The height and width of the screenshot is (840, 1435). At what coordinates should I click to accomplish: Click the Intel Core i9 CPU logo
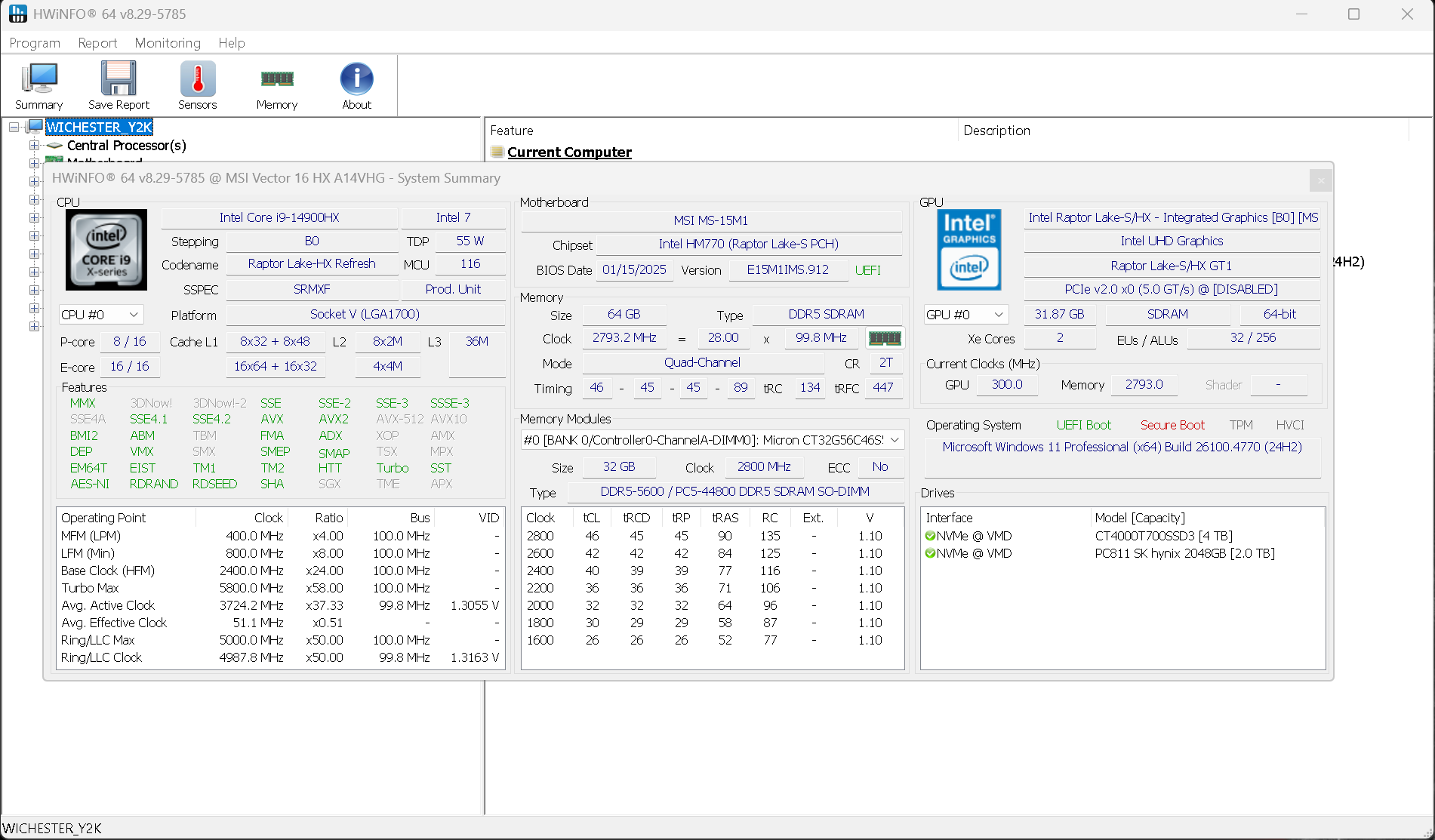106,250
